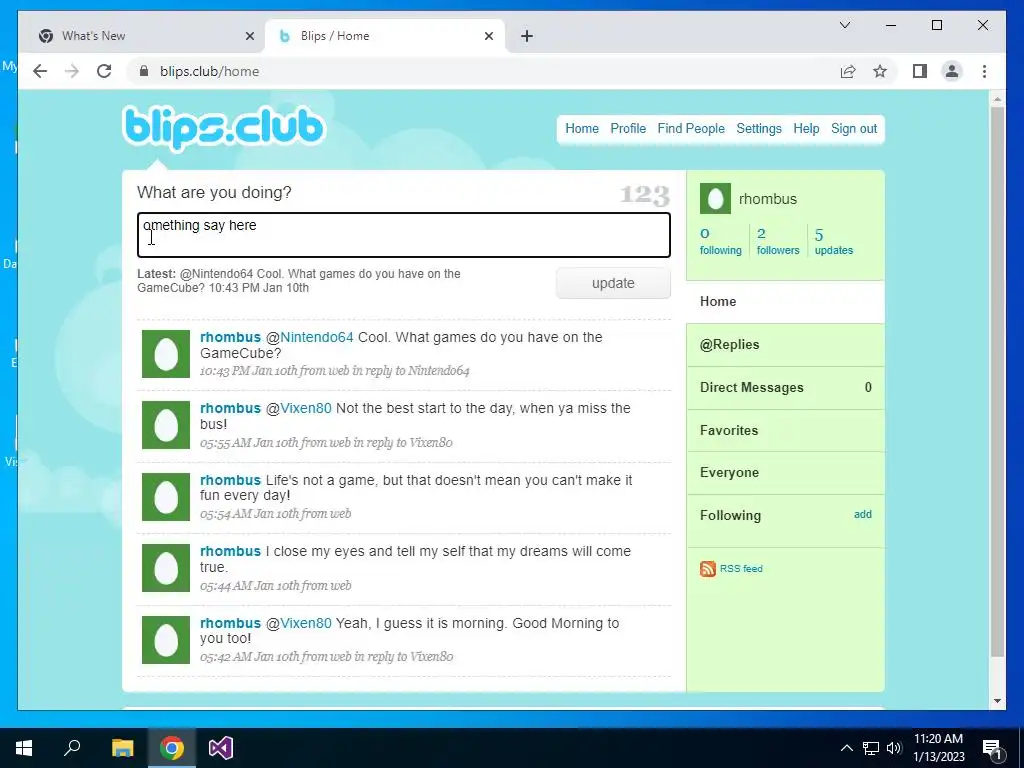Open File Explorer from the taskbar
This screenshot has width=1024, height=768.
point(122,748)
